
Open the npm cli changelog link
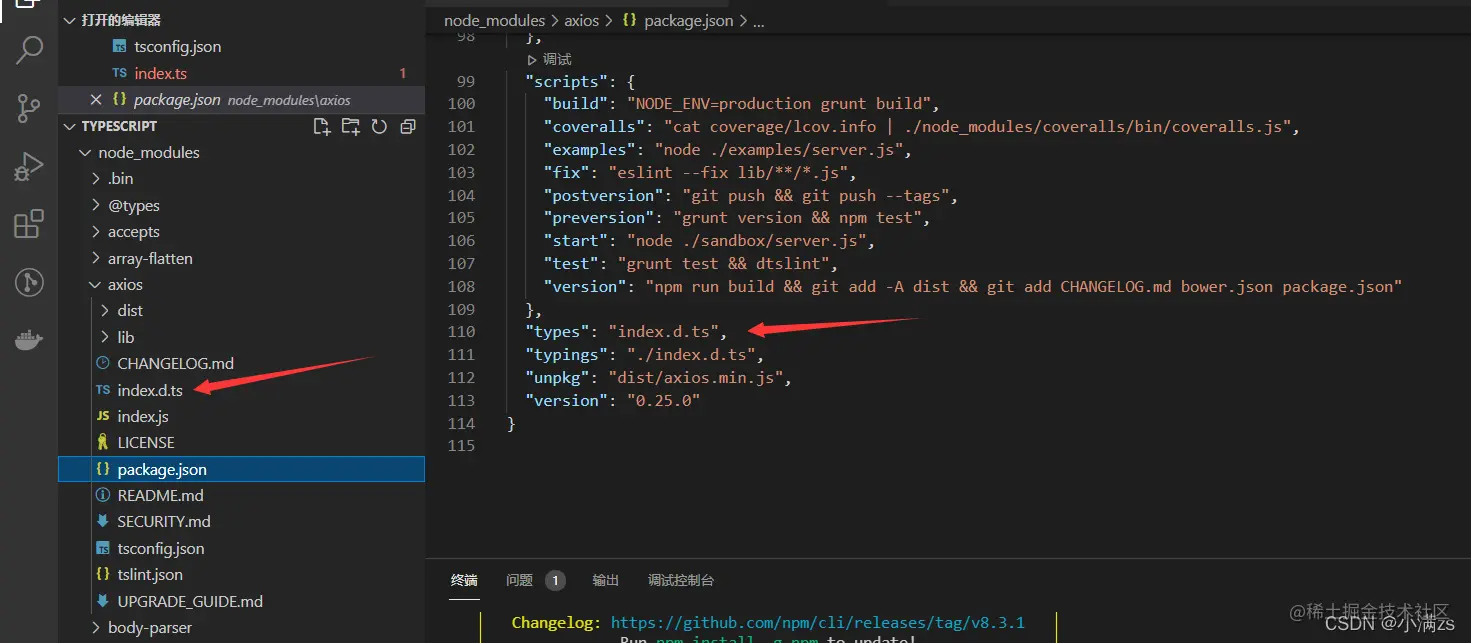pyautogui.click(x=818, y=622)
